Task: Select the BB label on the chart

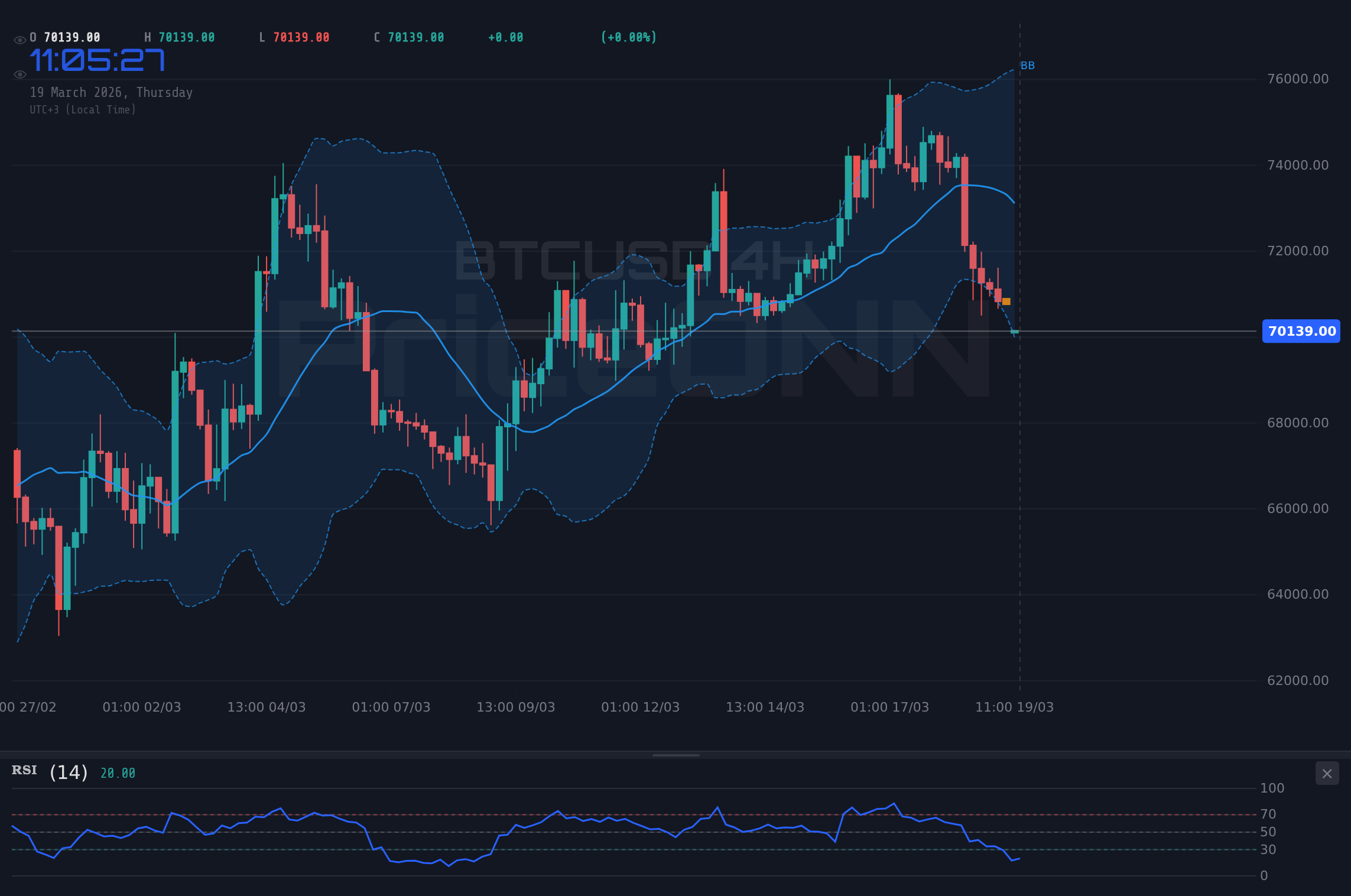Action: pos(1028,66)
